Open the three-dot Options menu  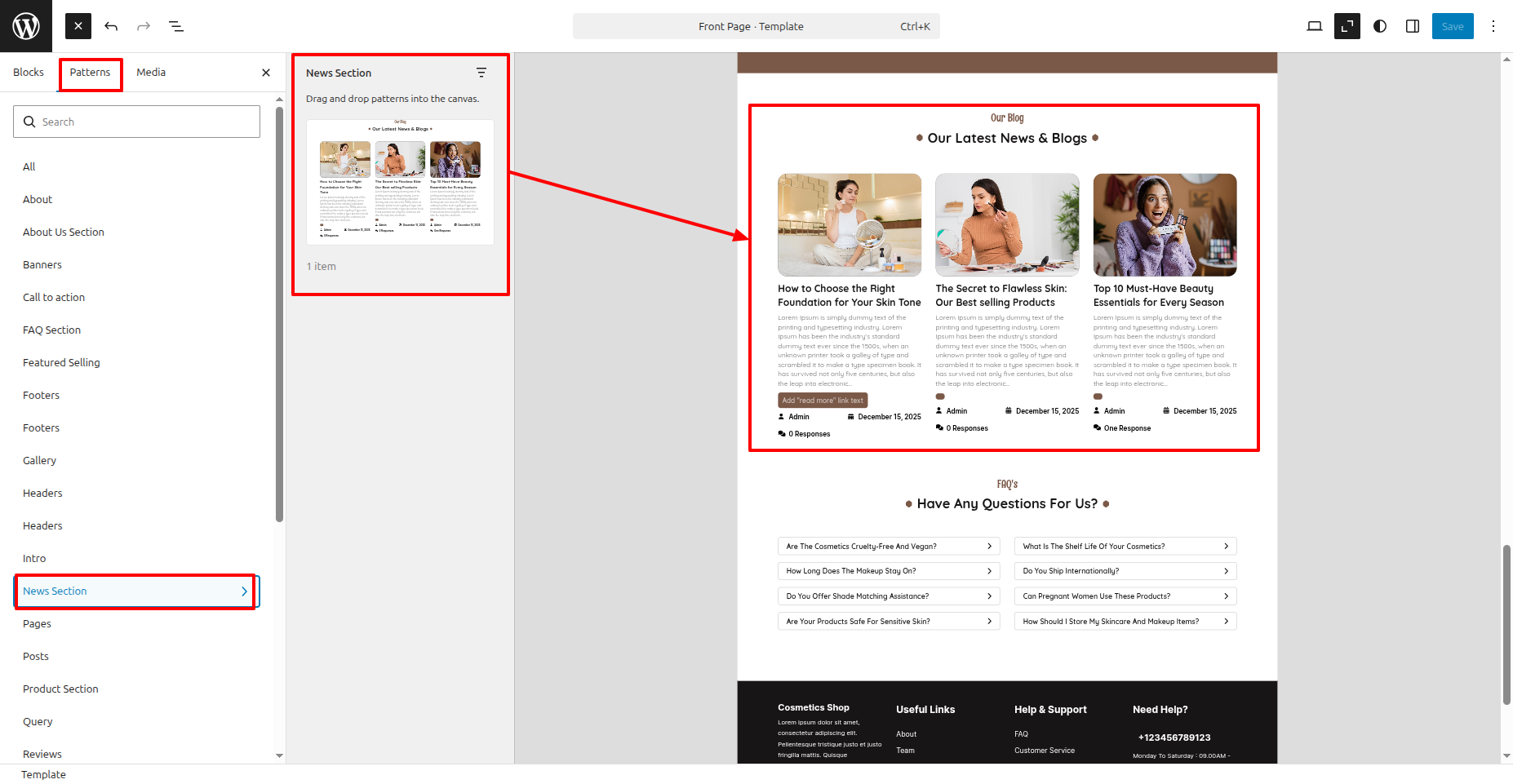click(1493, 26)
